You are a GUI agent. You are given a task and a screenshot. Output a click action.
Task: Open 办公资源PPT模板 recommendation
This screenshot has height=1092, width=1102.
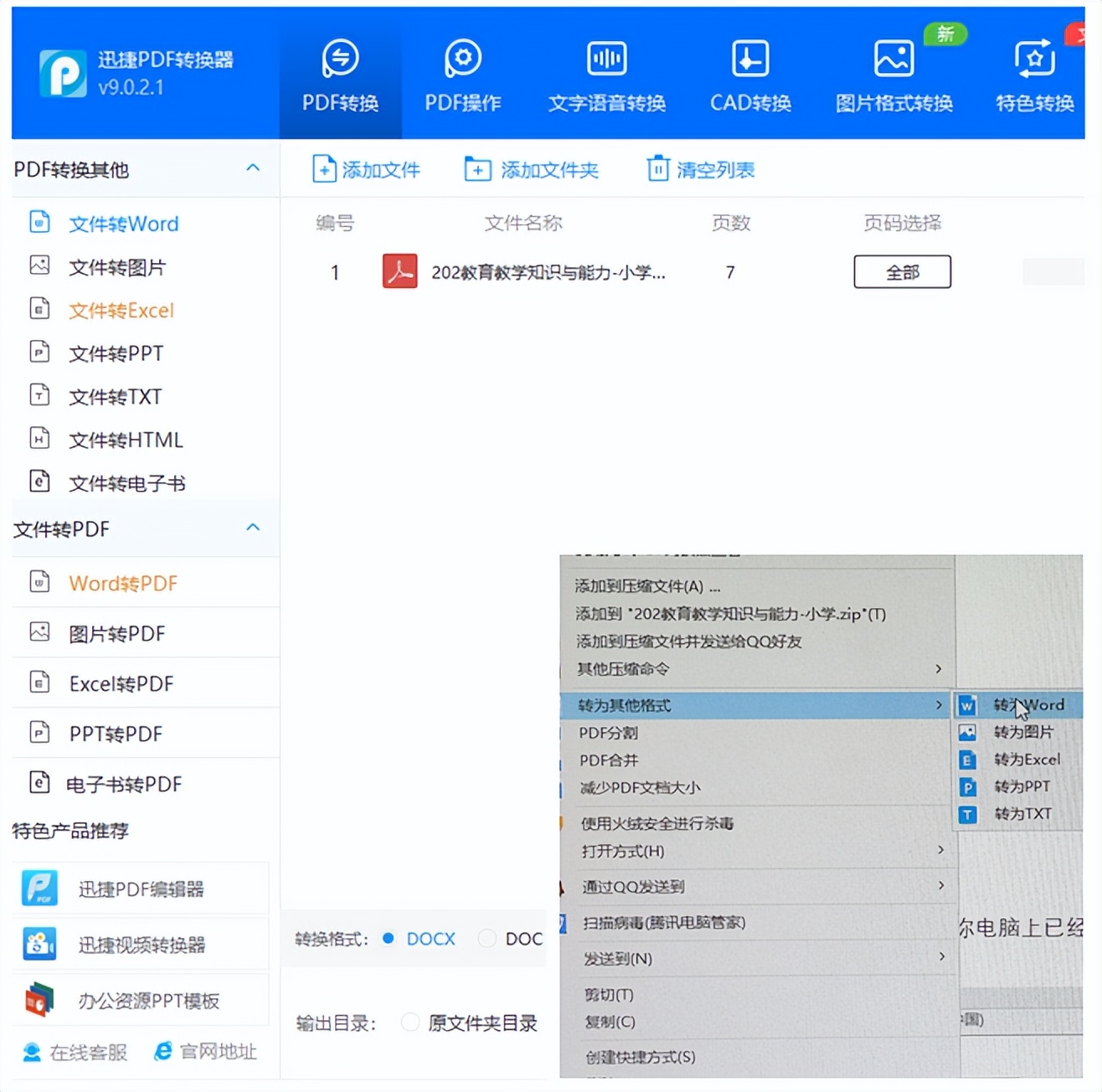[141, 1000]
